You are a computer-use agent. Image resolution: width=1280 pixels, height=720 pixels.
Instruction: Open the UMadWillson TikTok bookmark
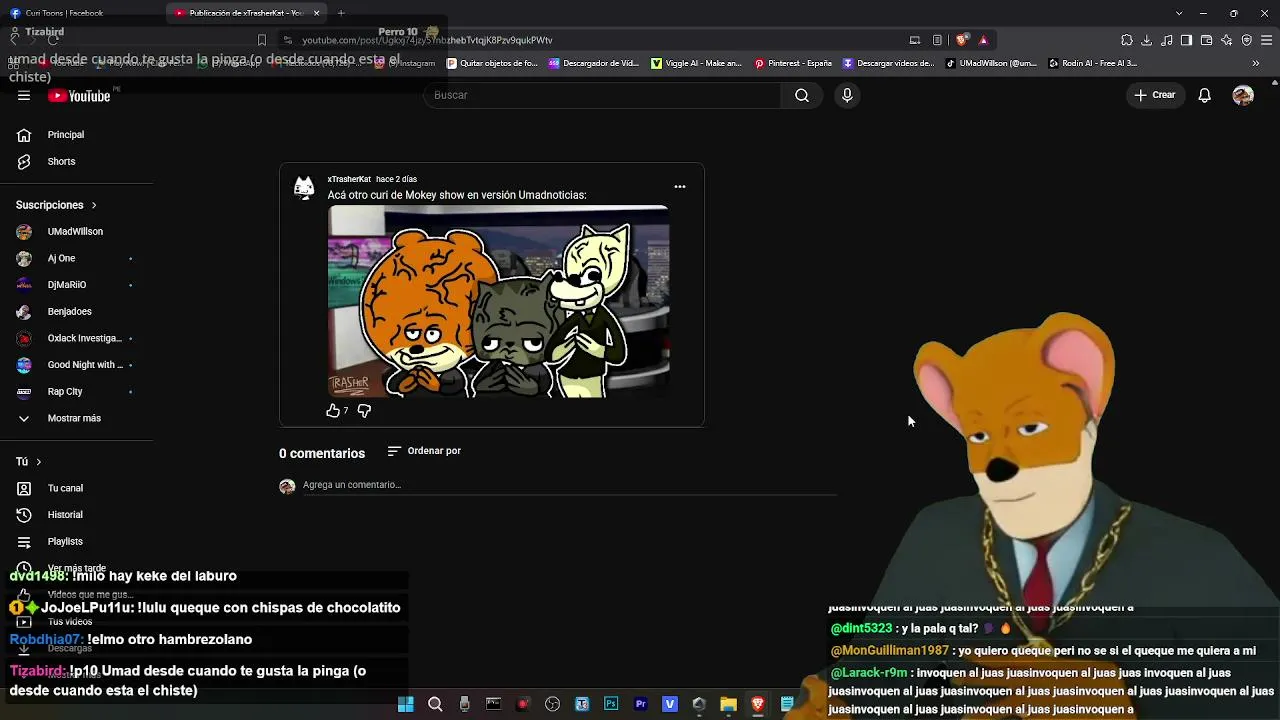click(991, 63)
